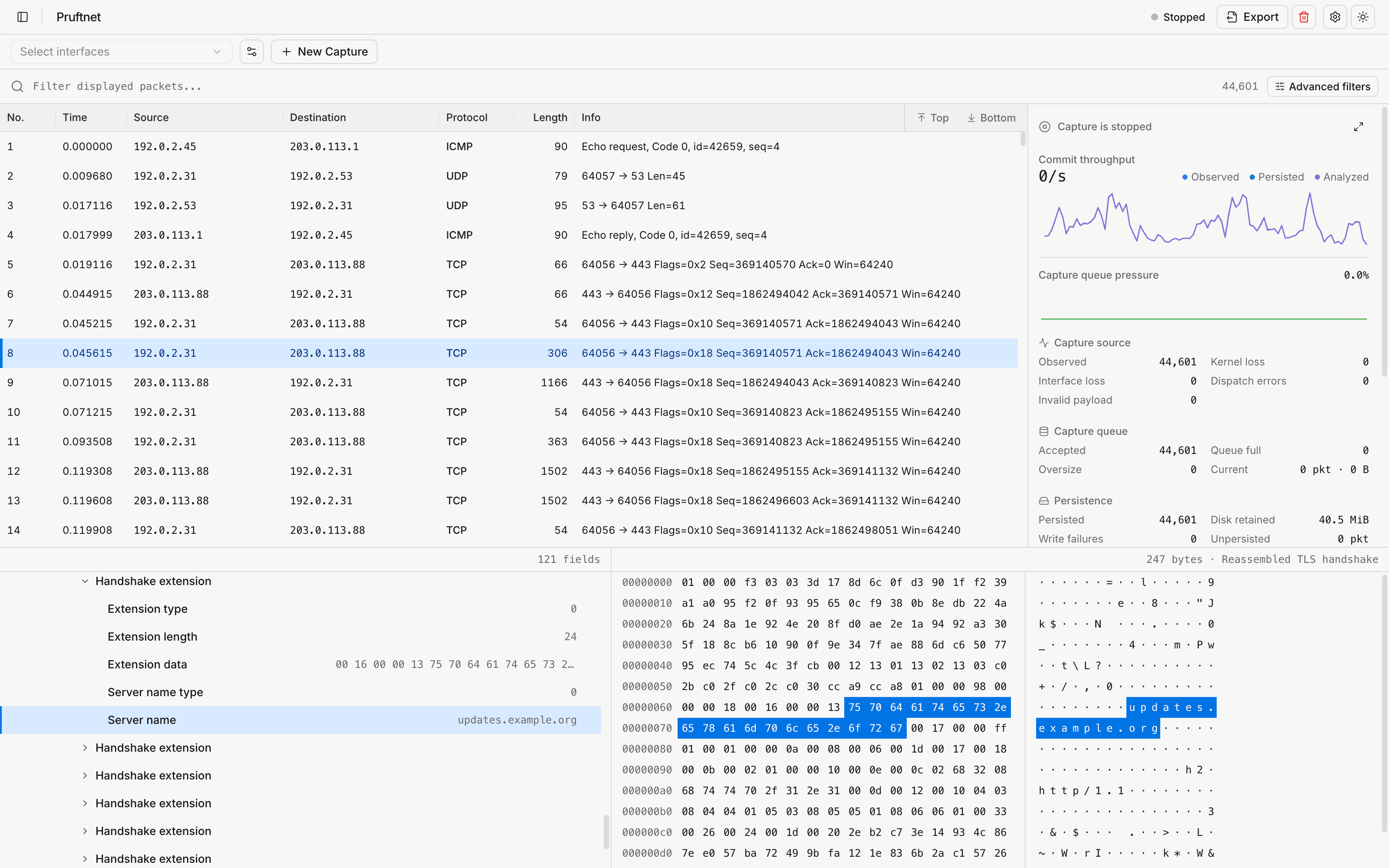Click the 121 fields label
This screenshot has height=868, width=1389.
click(568, 559)
